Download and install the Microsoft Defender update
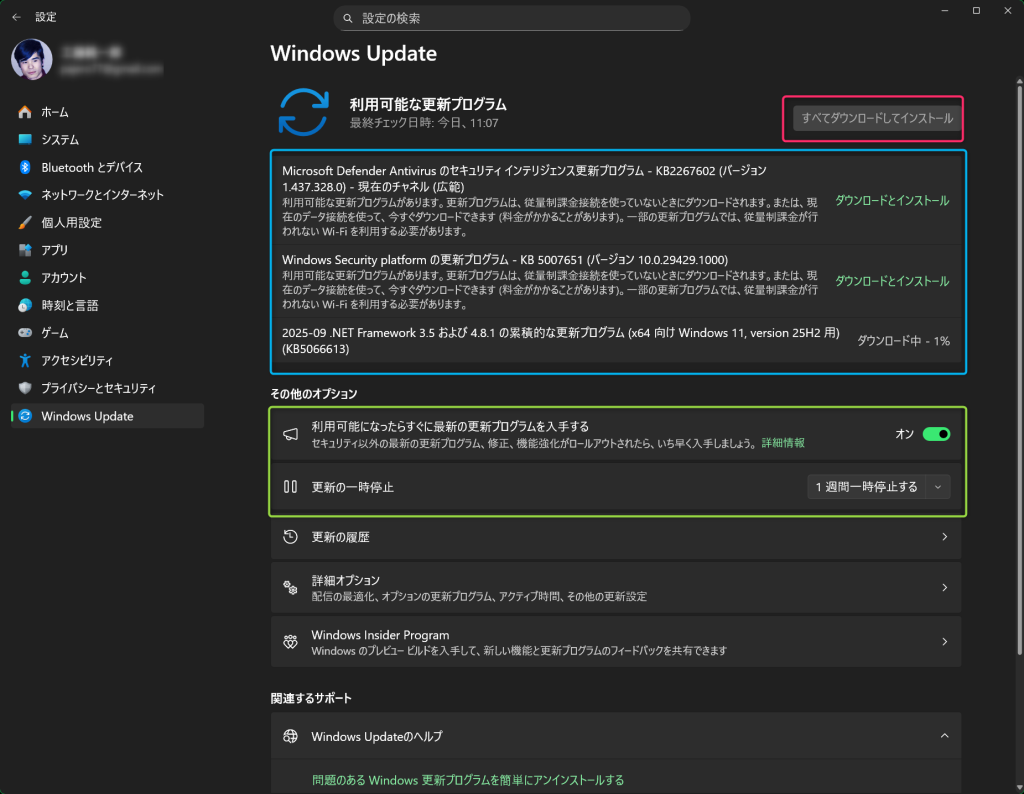The width and height of the screenshot is (1024, 794). (891, 200)
